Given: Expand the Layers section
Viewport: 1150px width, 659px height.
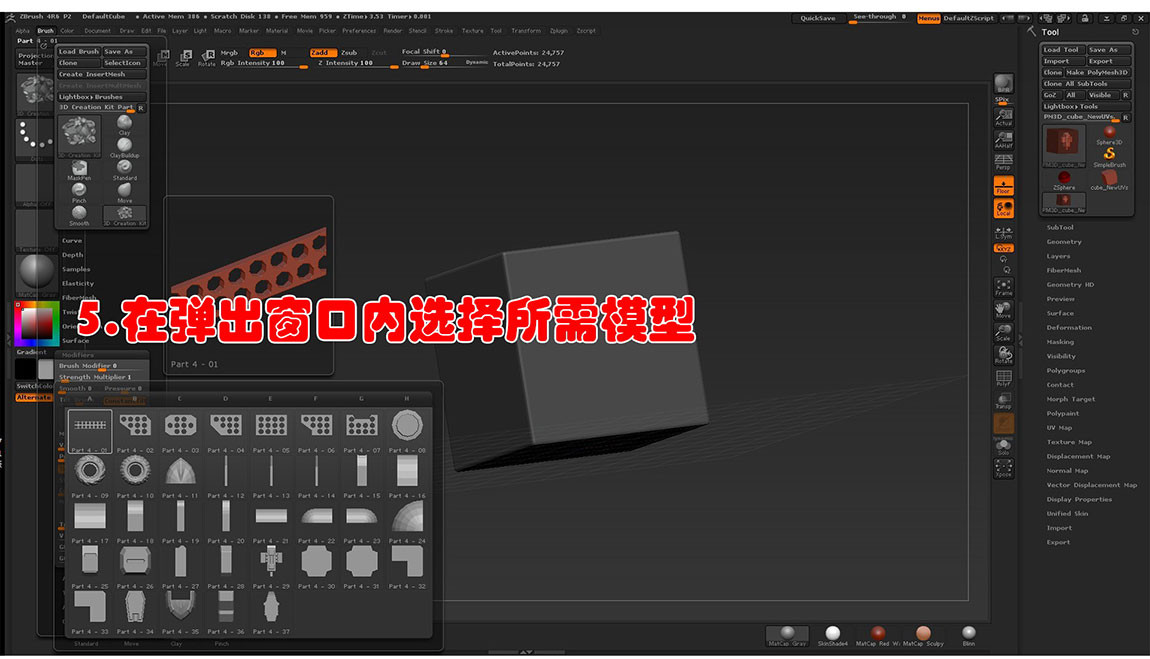Looking at the screenshot, I should [x=1058, y=256].
